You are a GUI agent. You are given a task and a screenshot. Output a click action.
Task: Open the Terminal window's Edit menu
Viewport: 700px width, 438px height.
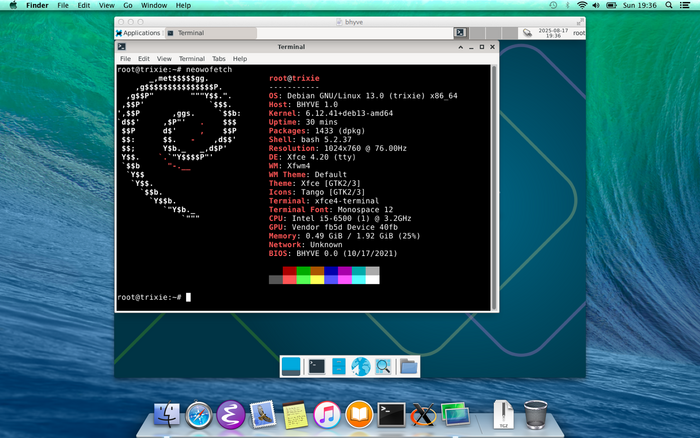coord(144,58)
